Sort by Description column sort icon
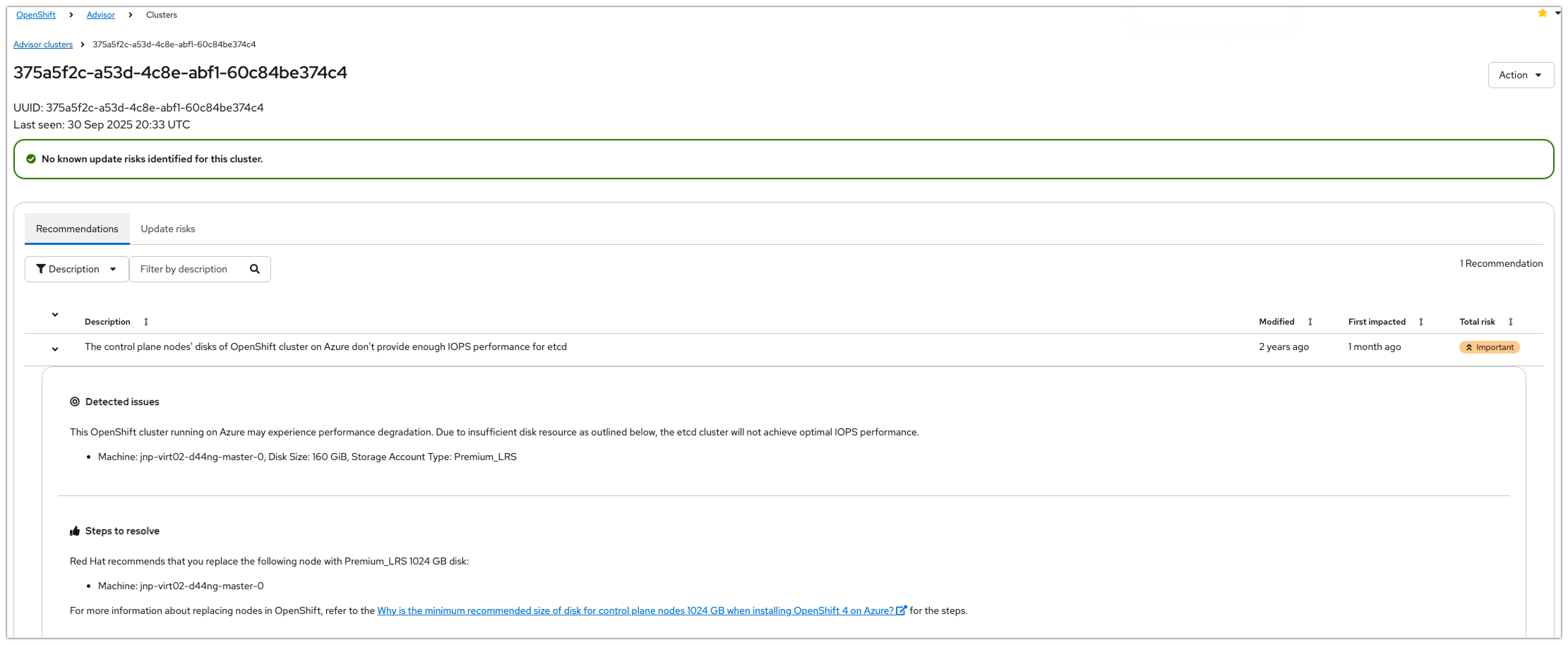 coord(146,321)
